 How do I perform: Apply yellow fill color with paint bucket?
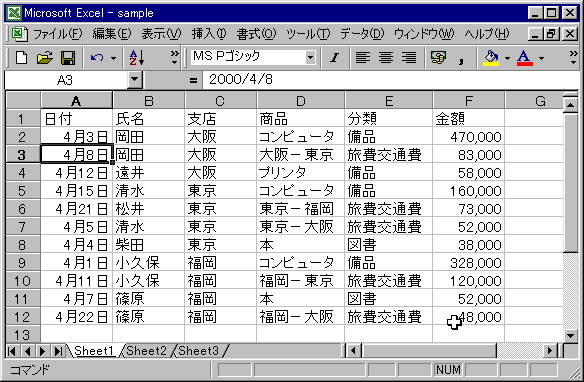(491, 58)
